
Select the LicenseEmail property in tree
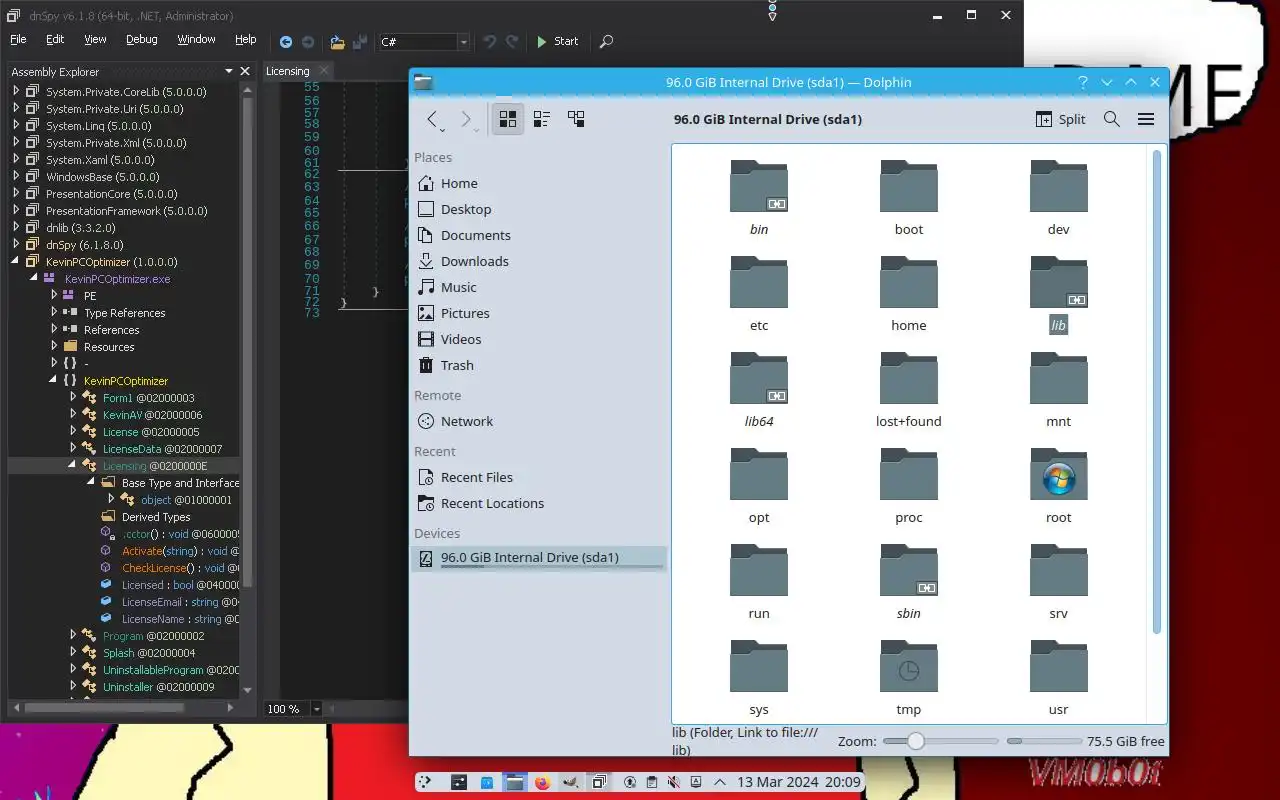tap(170, 602)
